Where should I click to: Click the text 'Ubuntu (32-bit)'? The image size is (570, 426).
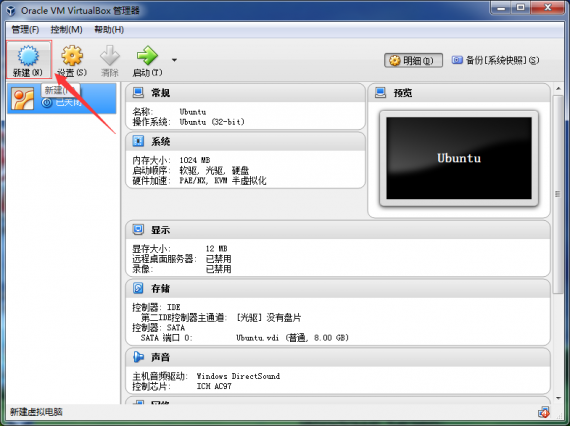point(212,122)
